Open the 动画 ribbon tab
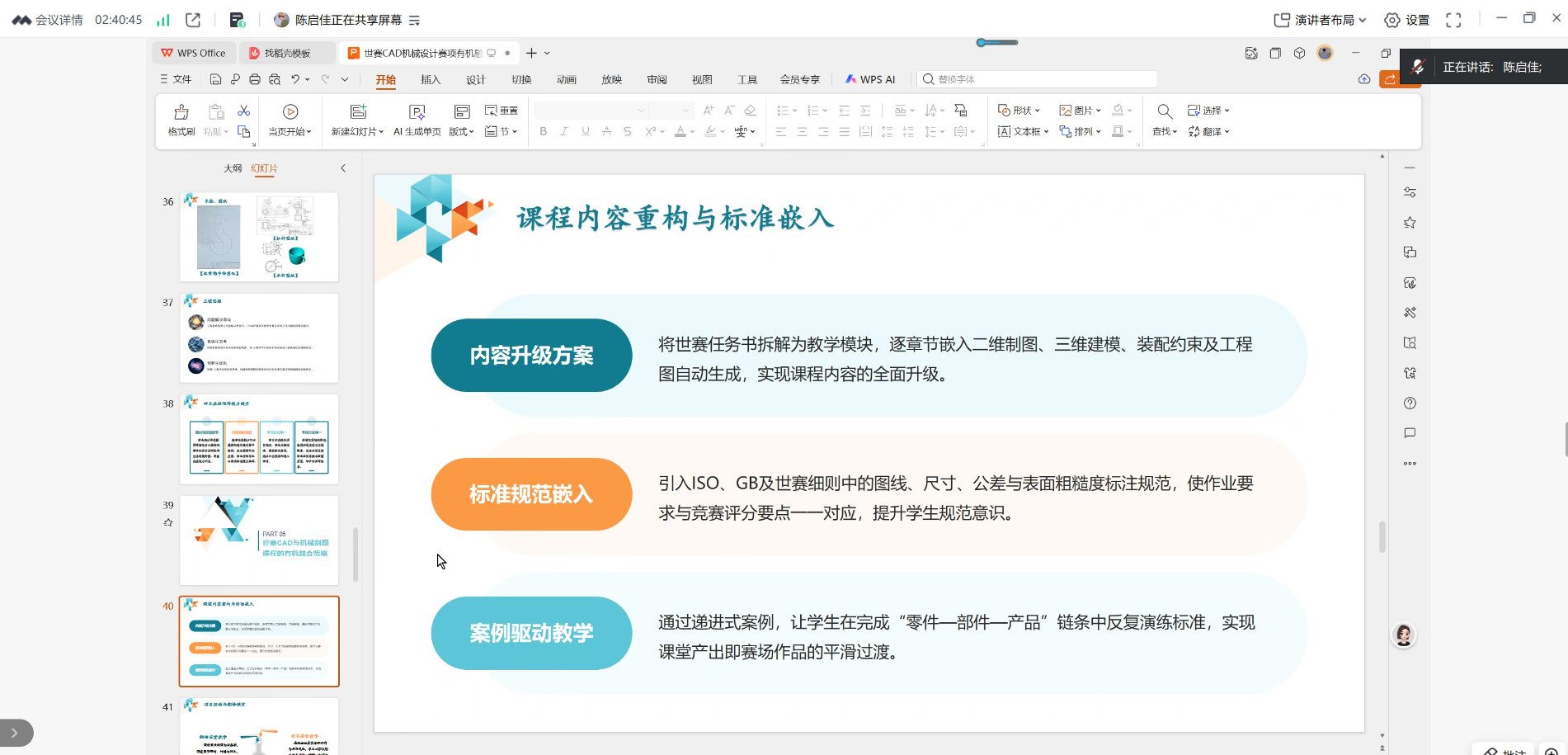Viewport: 1568px width, 755px height. 566,80
